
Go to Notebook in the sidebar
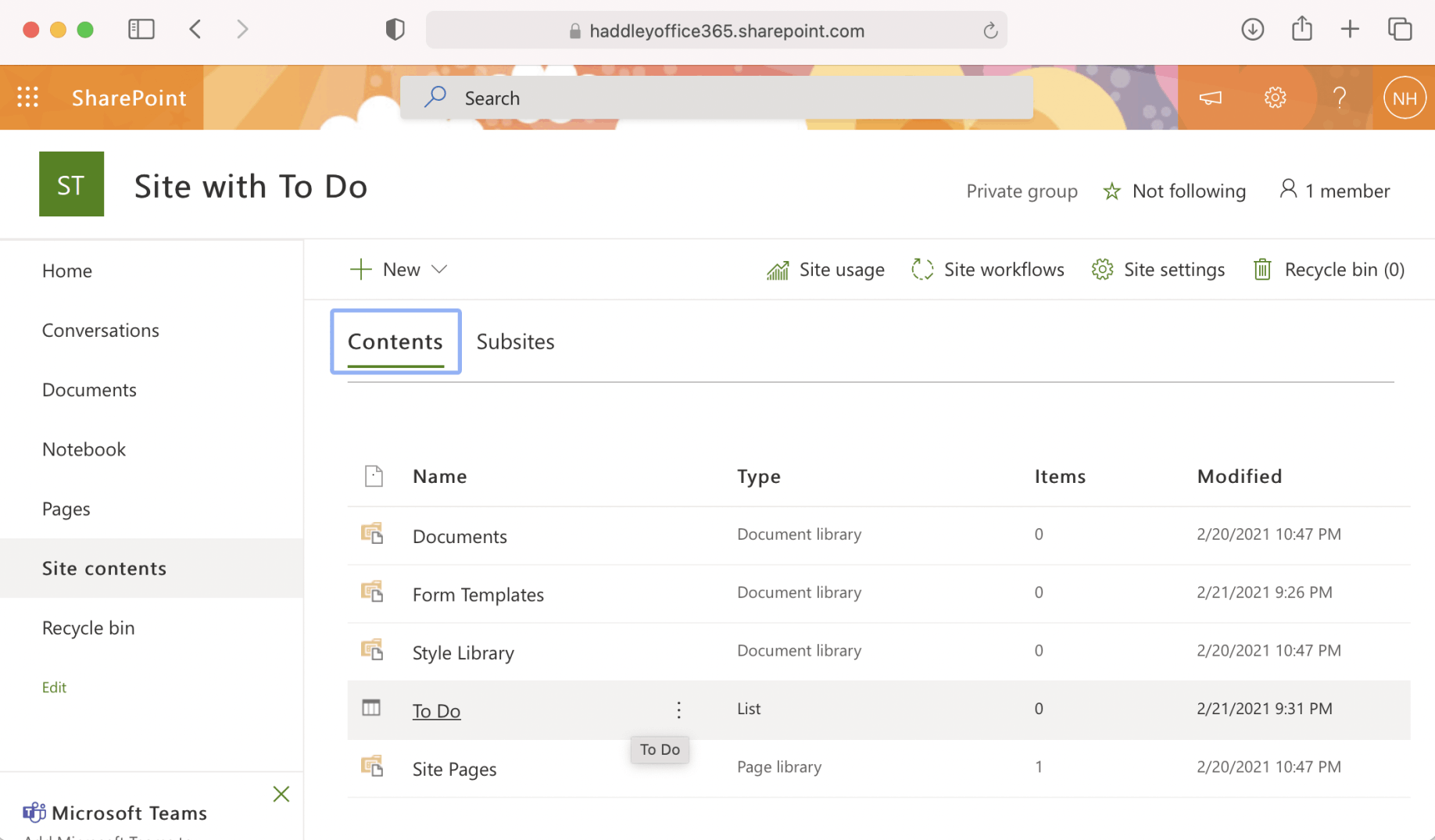coord(84,449)
